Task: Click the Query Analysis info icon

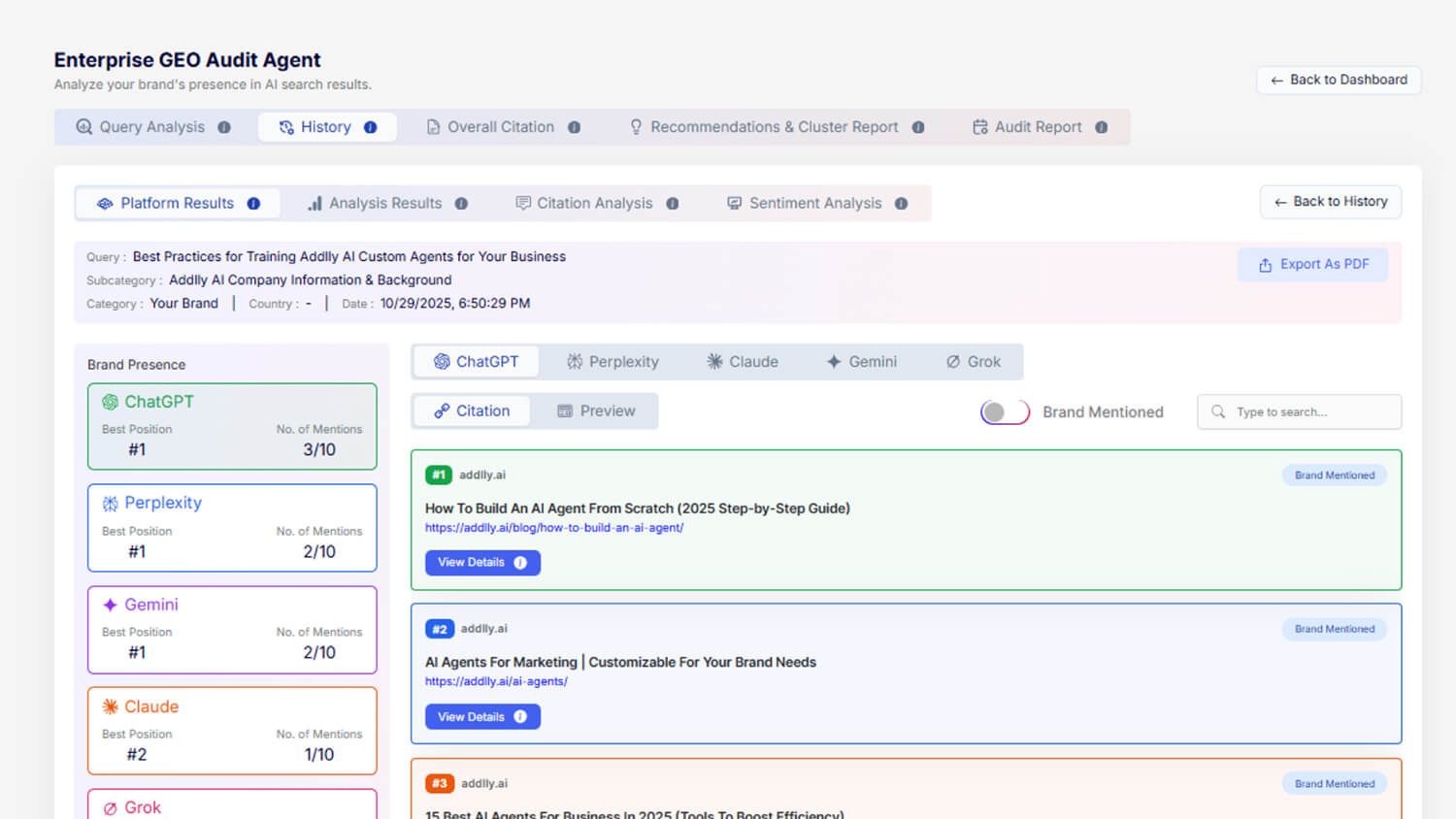Action: pyautogui.click(x=224, y=127)
